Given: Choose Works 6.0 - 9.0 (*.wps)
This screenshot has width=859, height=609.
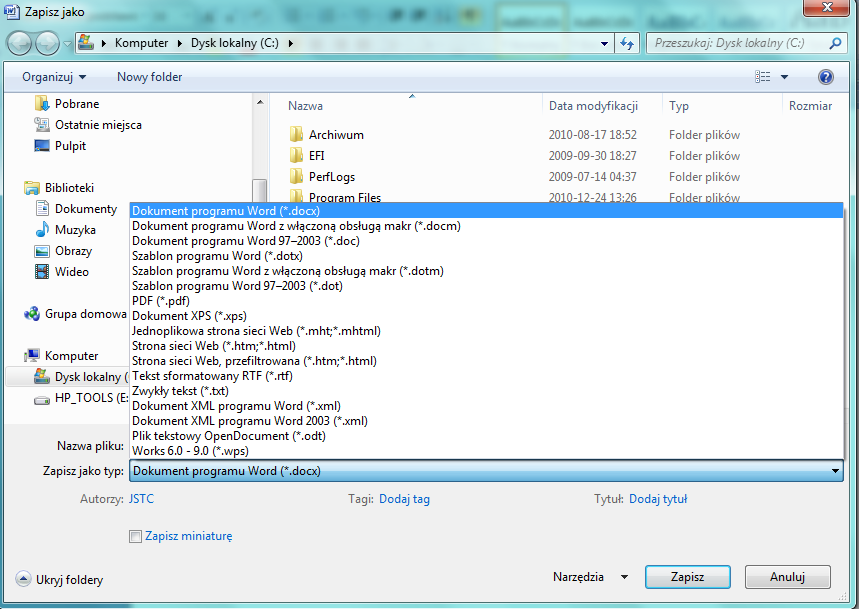Looking at the screenshot, I should tap(486, 451).
